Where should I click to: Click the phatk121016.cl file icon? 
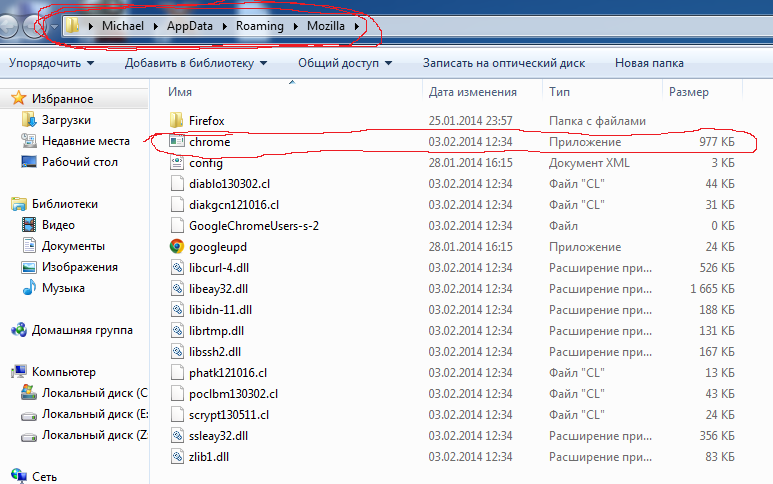176,373
